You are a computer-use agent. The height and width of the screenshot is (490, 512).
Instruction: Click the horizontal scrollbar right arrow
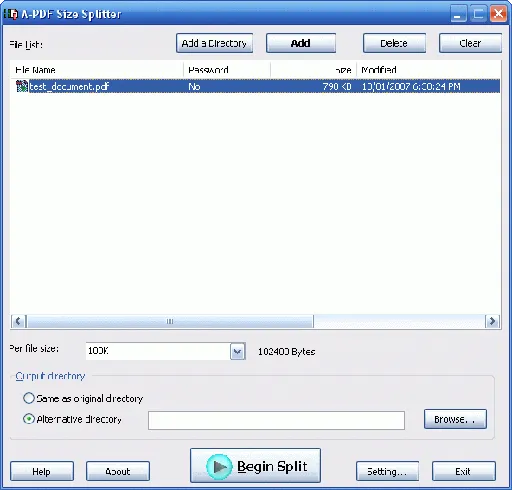[492, 321]
